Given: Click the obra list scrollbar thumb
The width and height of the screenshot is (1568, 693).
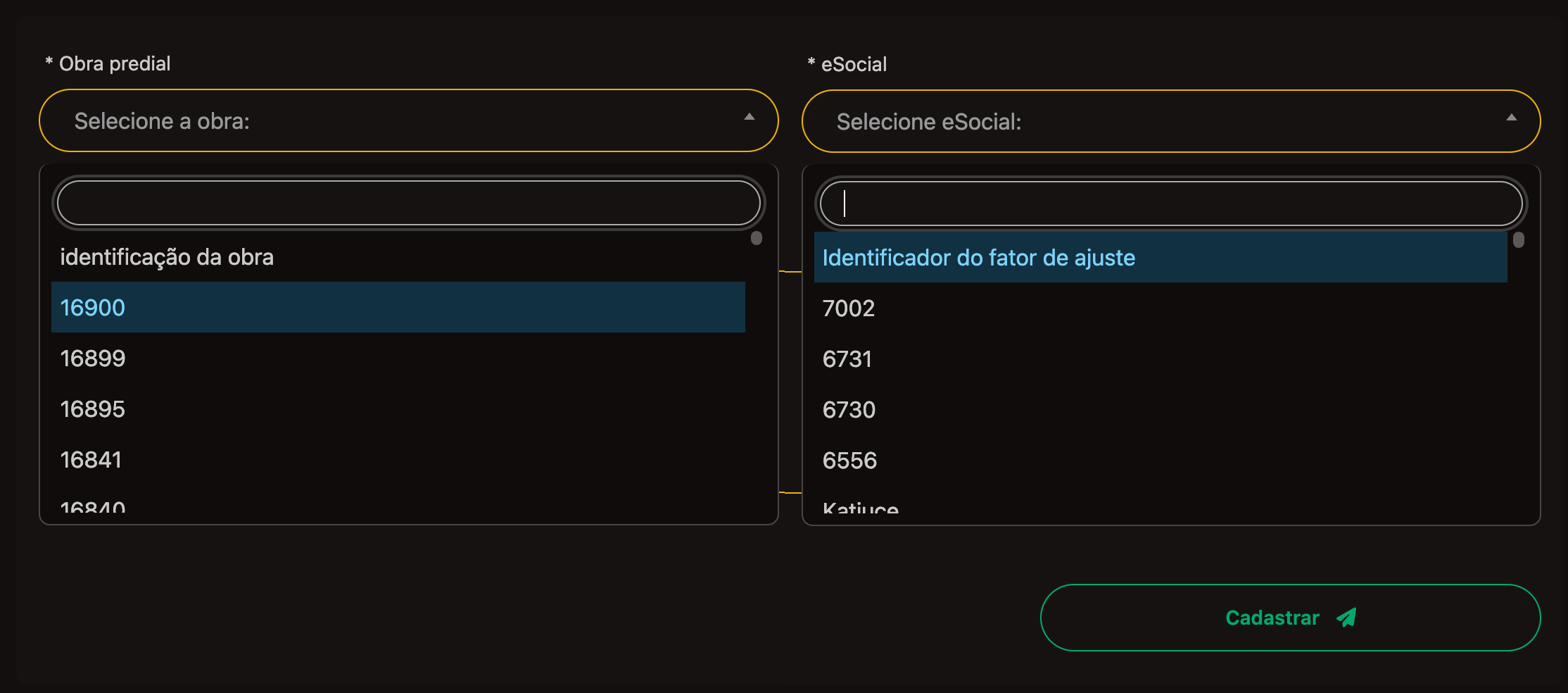Looking at the screenshot, I should [757, 238].
